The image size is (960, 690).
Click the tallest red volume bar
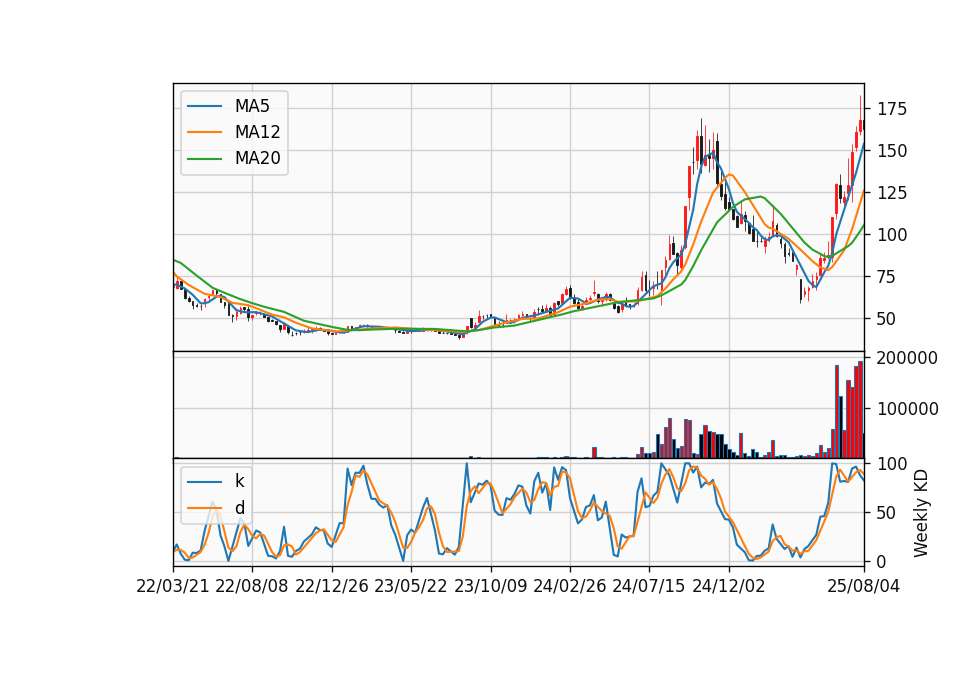(861, 410)
